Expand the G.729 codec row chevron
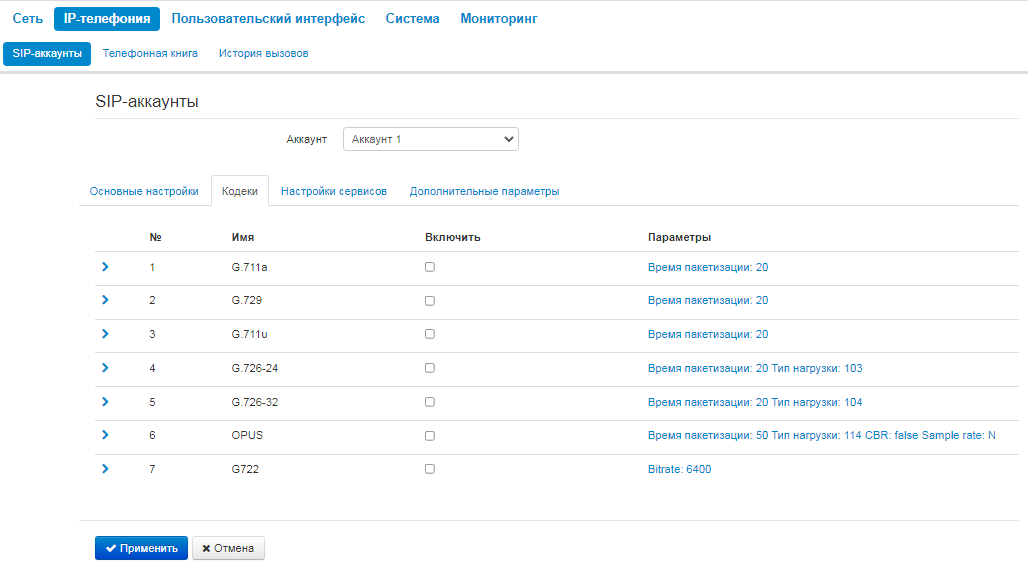This screenshot has height=572, width=1028. click(105, 300)
